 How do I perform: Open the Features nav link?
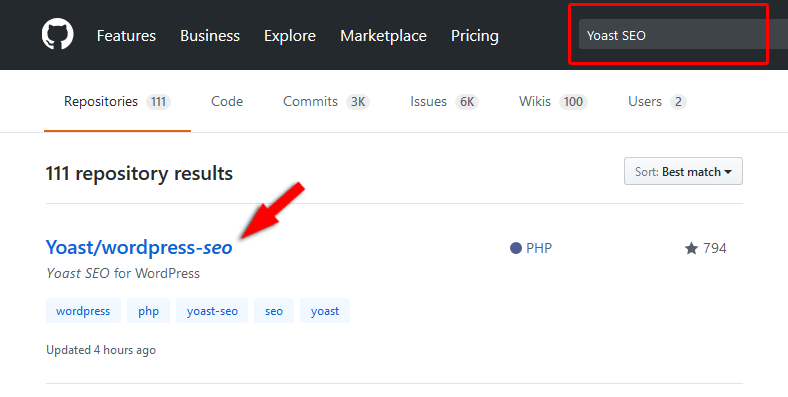[126, 36]
